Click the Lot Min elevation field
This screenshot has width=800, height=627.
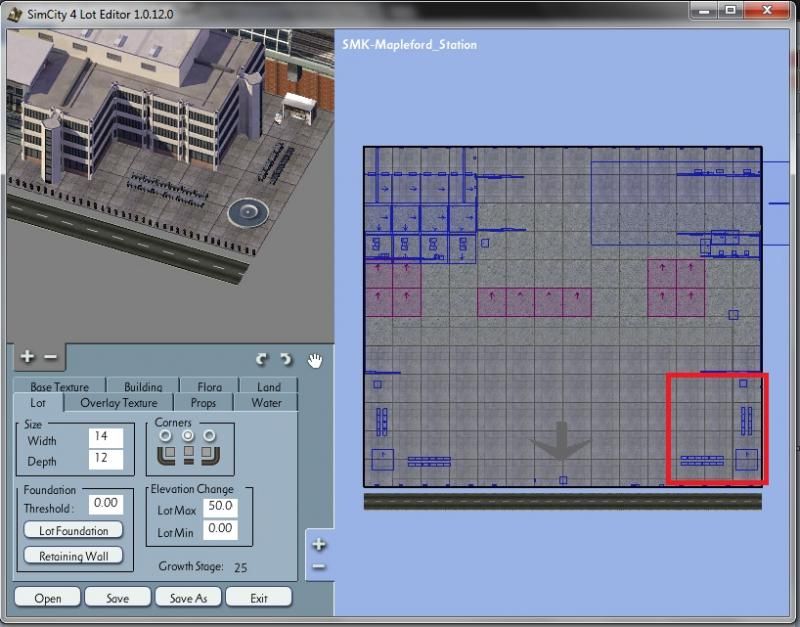point(220,529)
